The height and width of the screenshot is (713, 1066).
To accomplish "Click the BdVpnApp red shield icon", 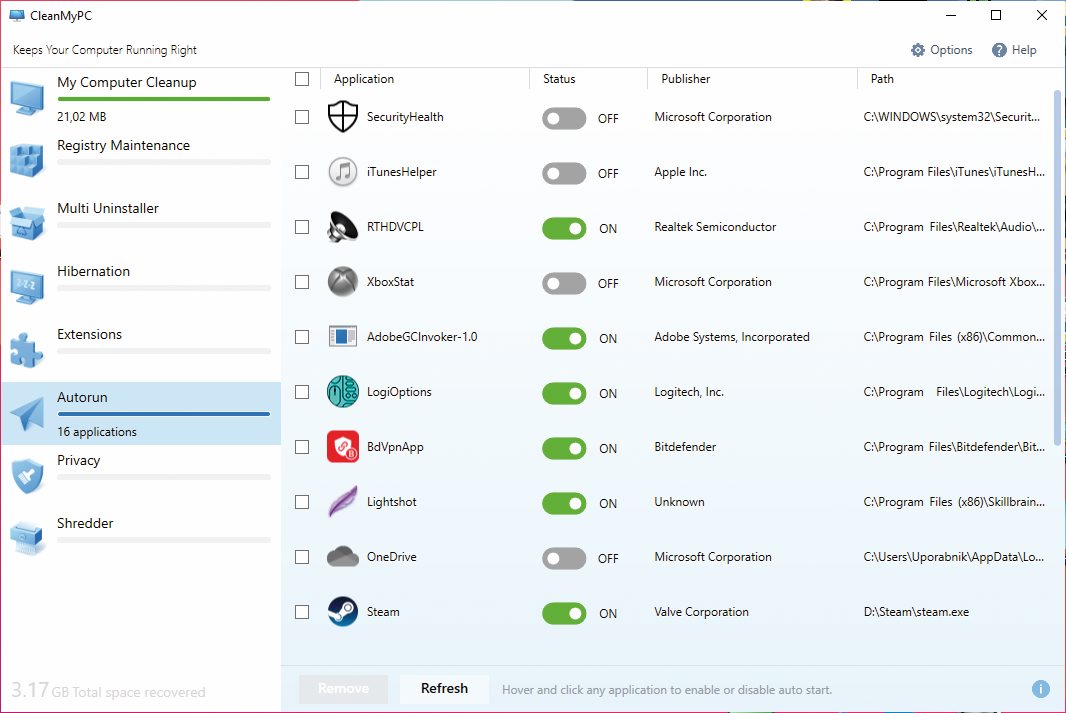I will coord(343,447).
